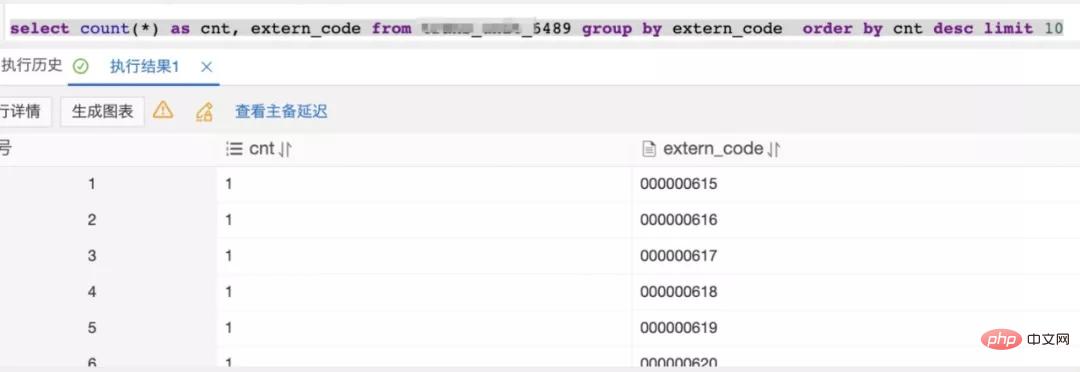Screen dimensions: 1080x372
Task: Click the green execution success check icon
Action: [81, 67]
